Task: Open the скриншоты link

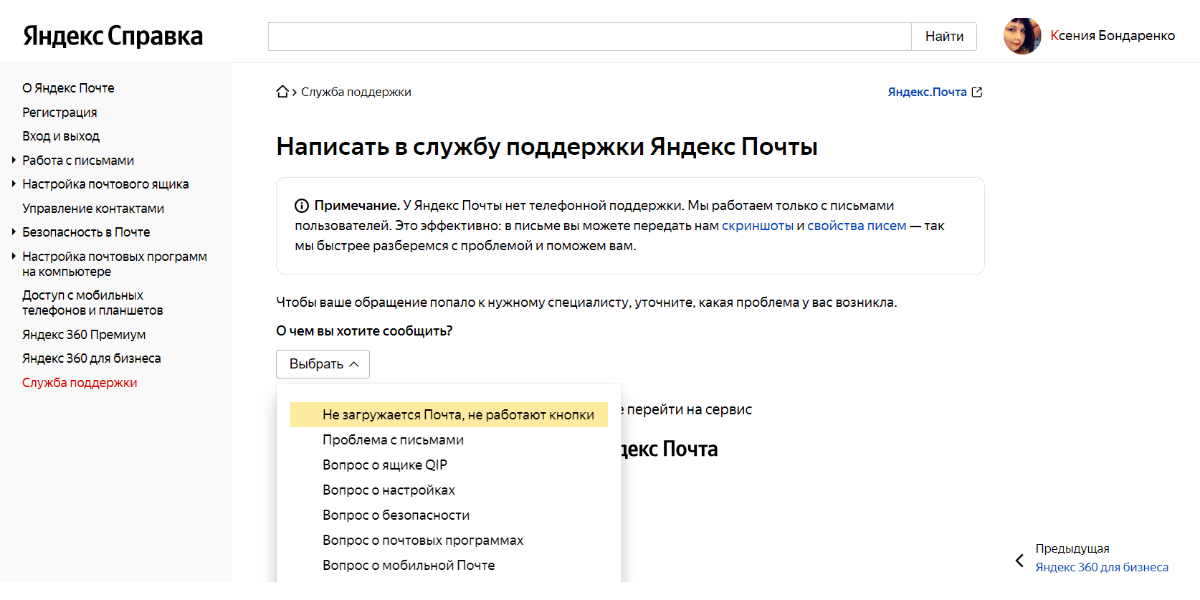Action: 758,226
